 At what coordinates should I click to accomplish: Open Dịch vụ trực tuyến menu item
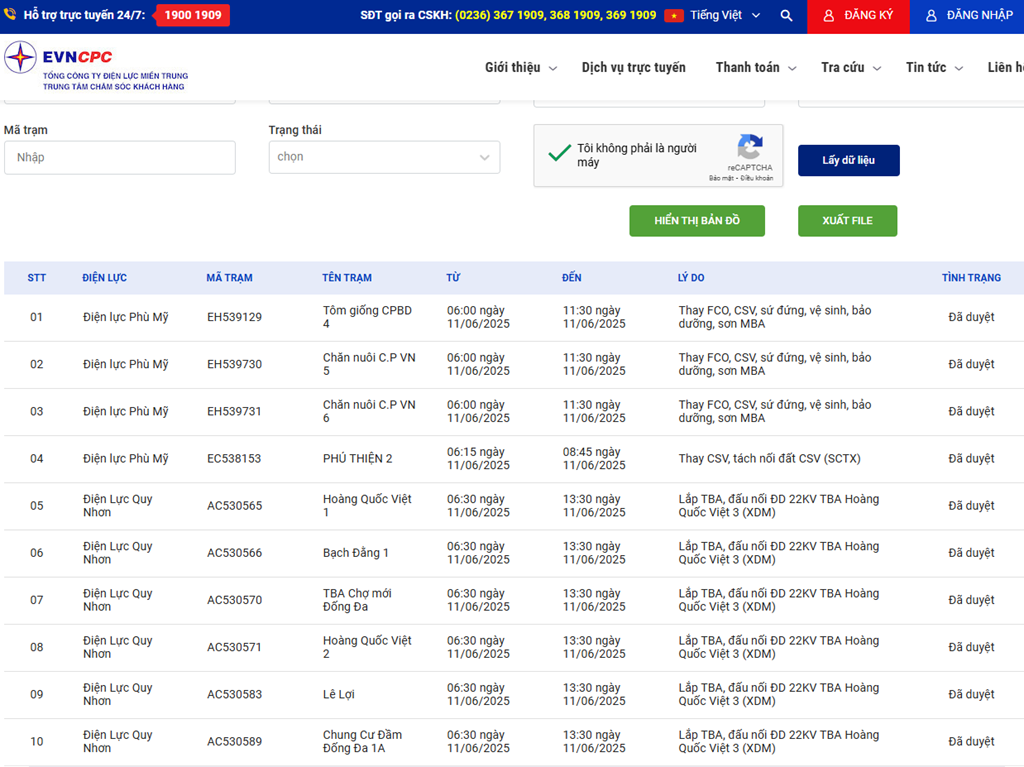coord(634,67)
